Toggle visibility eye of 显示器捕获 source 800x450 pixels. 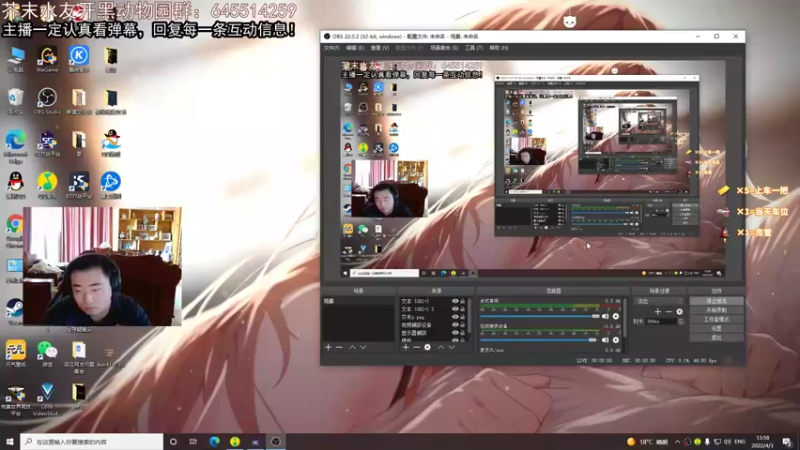point(455,333)
